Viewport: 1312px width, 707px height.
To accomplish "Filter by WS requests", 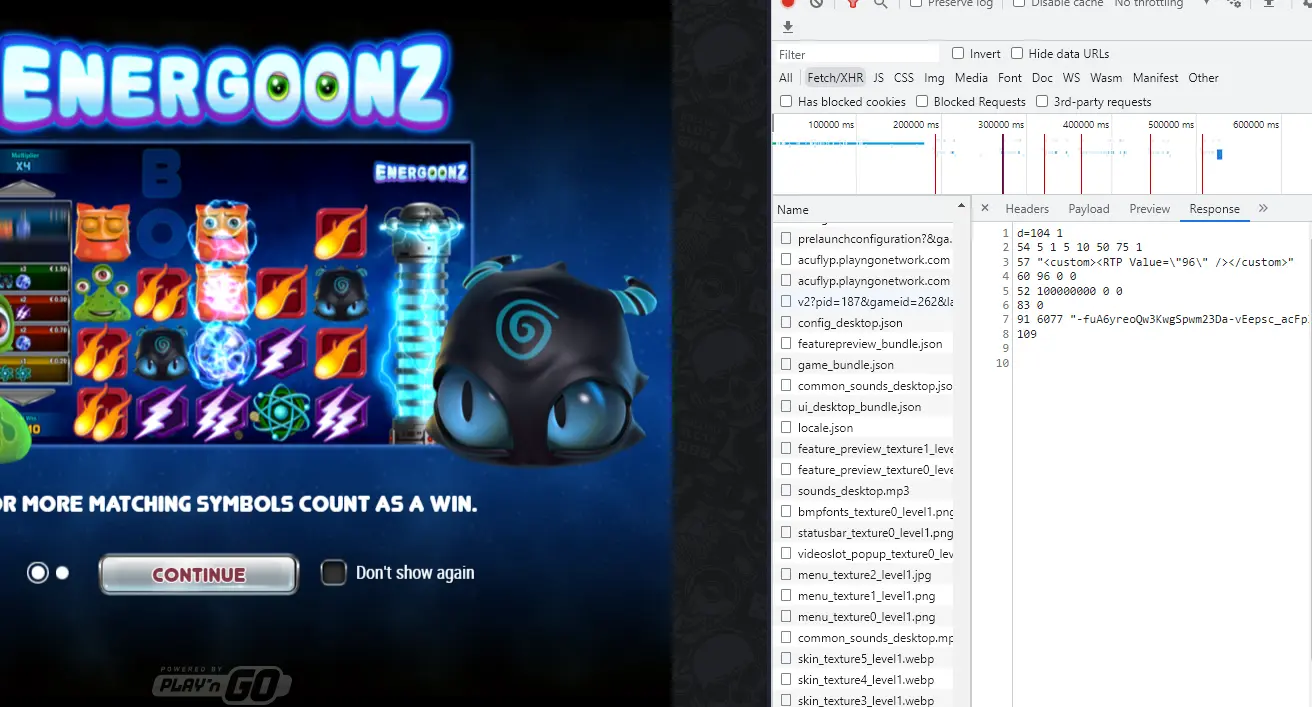I will coord(1071,77).
